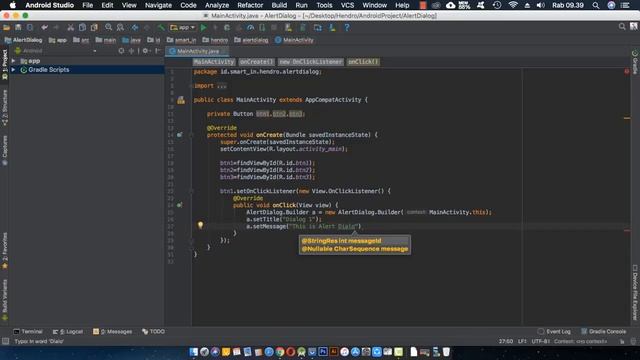Open the Build menu
Screen dimensions: 640x360
click(x=279, y=5)
